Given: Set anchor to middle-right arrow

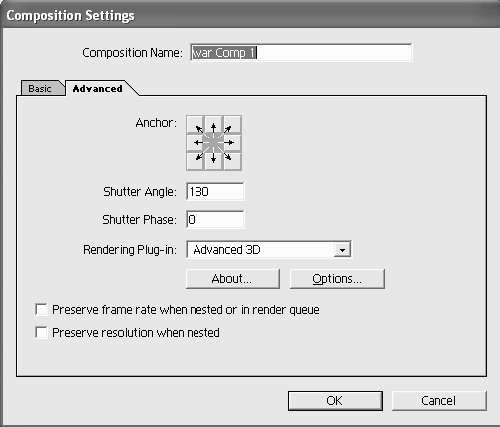Looking at the screenshot, I should [x=232, y=143].
